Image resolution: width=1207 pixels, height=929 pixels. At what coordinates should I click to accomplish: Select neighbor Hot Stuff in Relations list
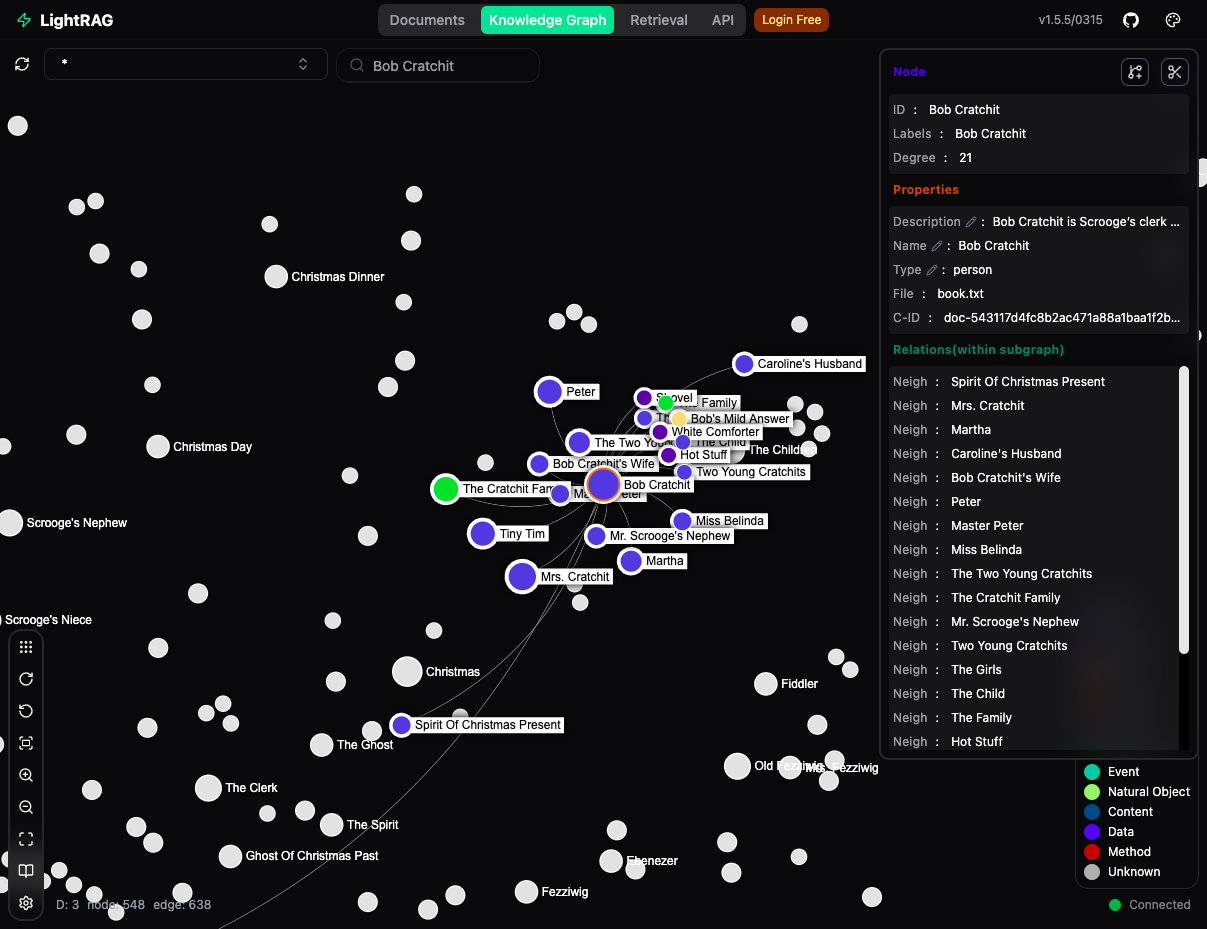point(977,742)
